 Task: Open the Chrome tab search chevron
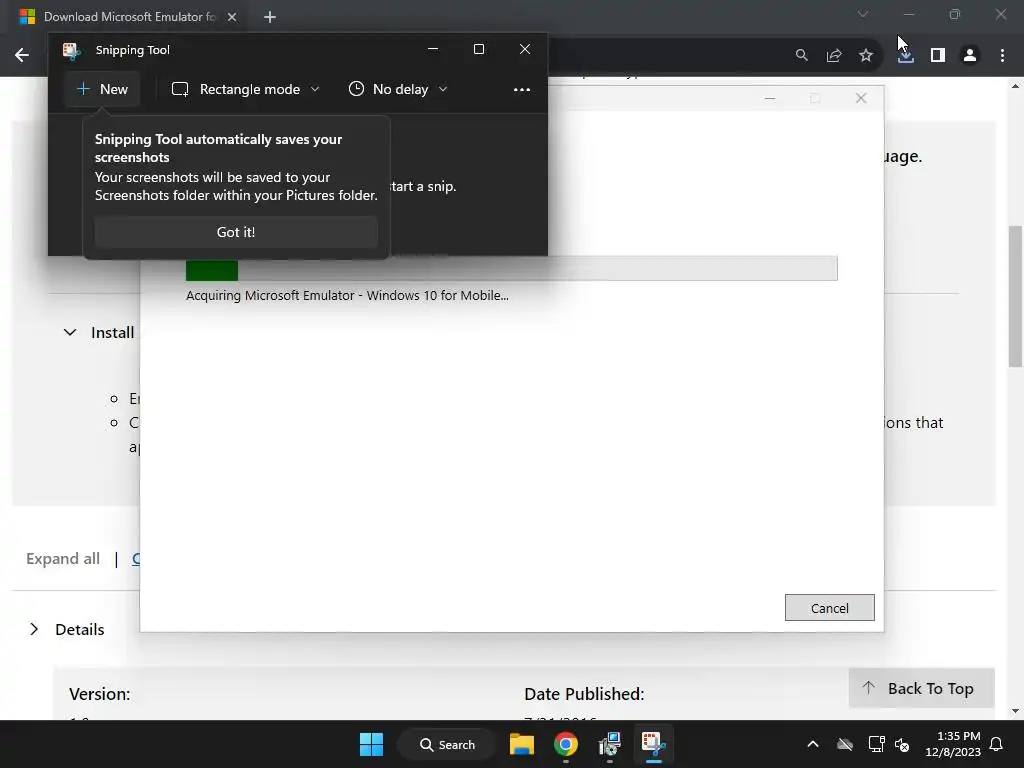coord(863,14)
